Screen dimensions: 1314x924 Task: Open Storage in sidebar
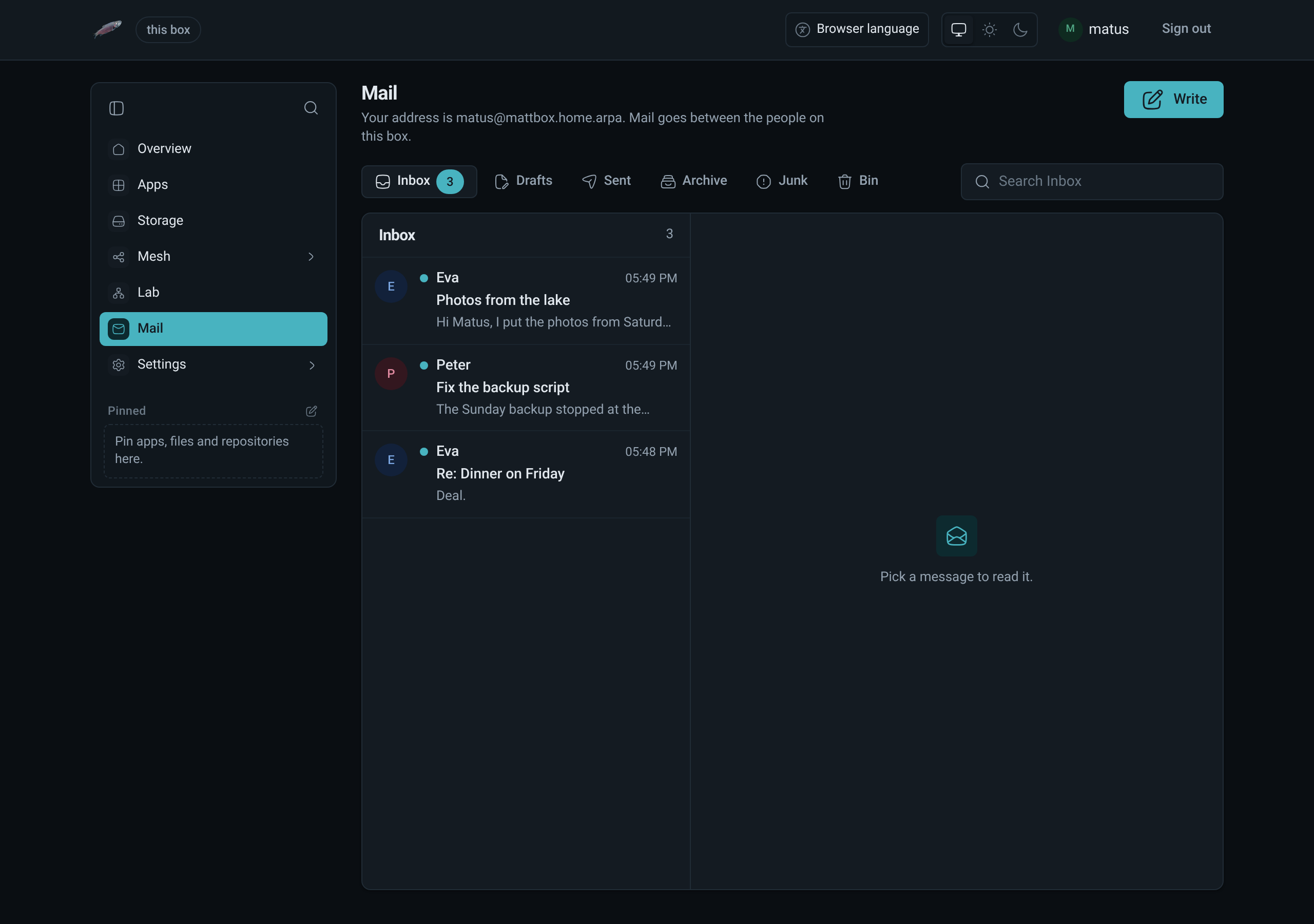pyautogui.click(x=214, y=221)
